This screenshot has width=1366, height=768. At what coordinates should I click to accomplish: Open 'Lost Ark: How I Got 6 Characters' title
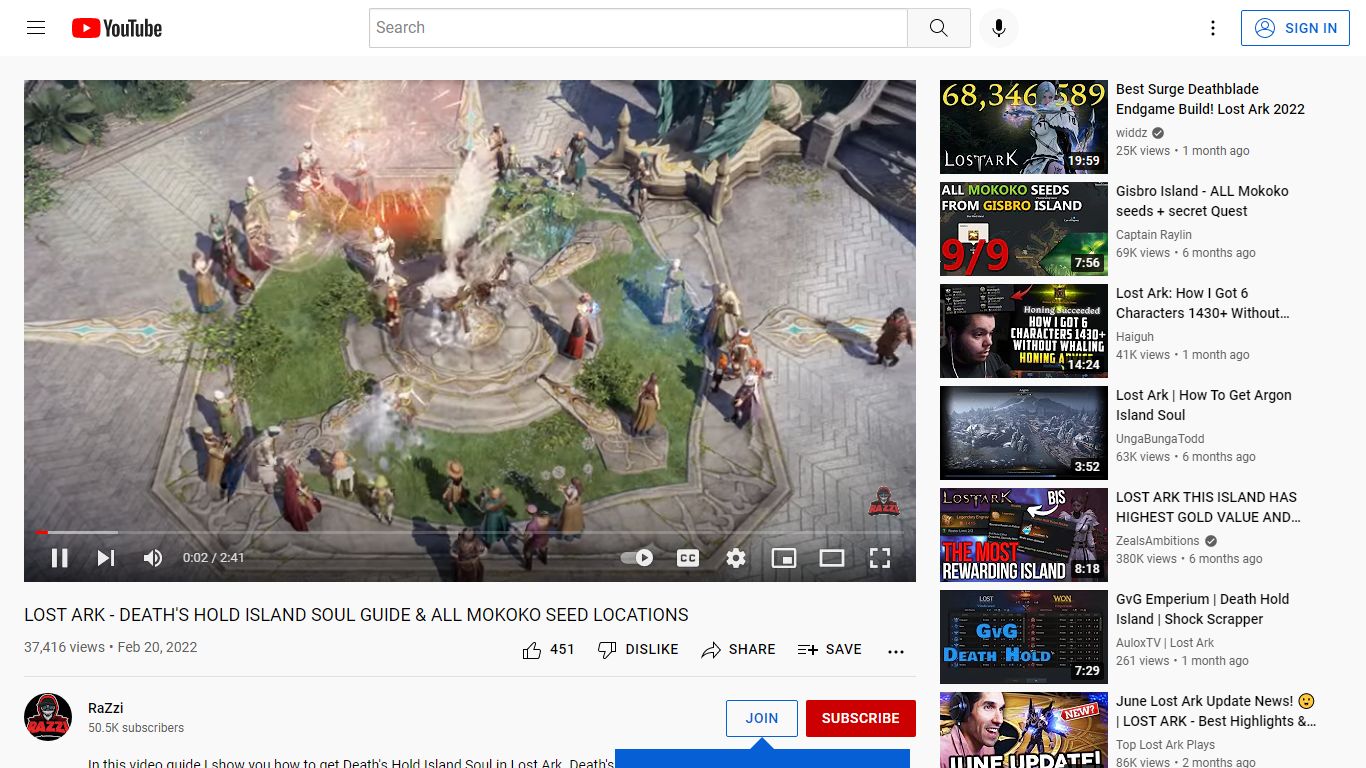coord(1203,303)
